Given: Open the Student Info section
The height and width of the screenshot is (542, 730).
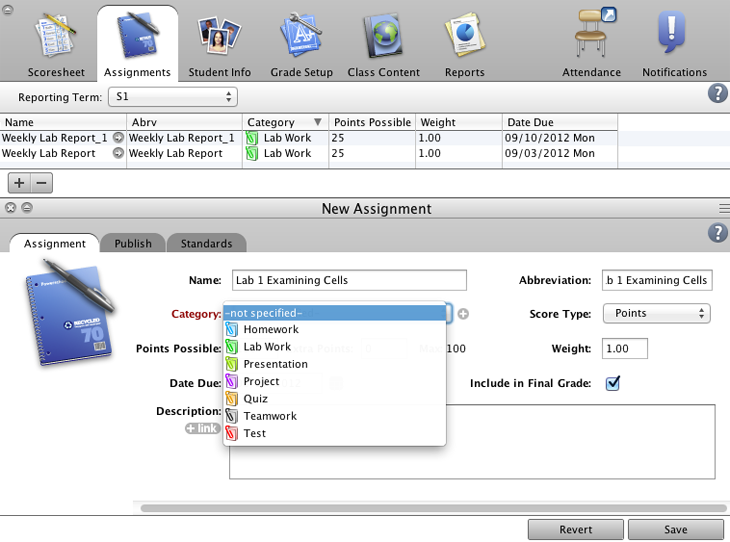Looking at the screenshot, I should (219, 42).
